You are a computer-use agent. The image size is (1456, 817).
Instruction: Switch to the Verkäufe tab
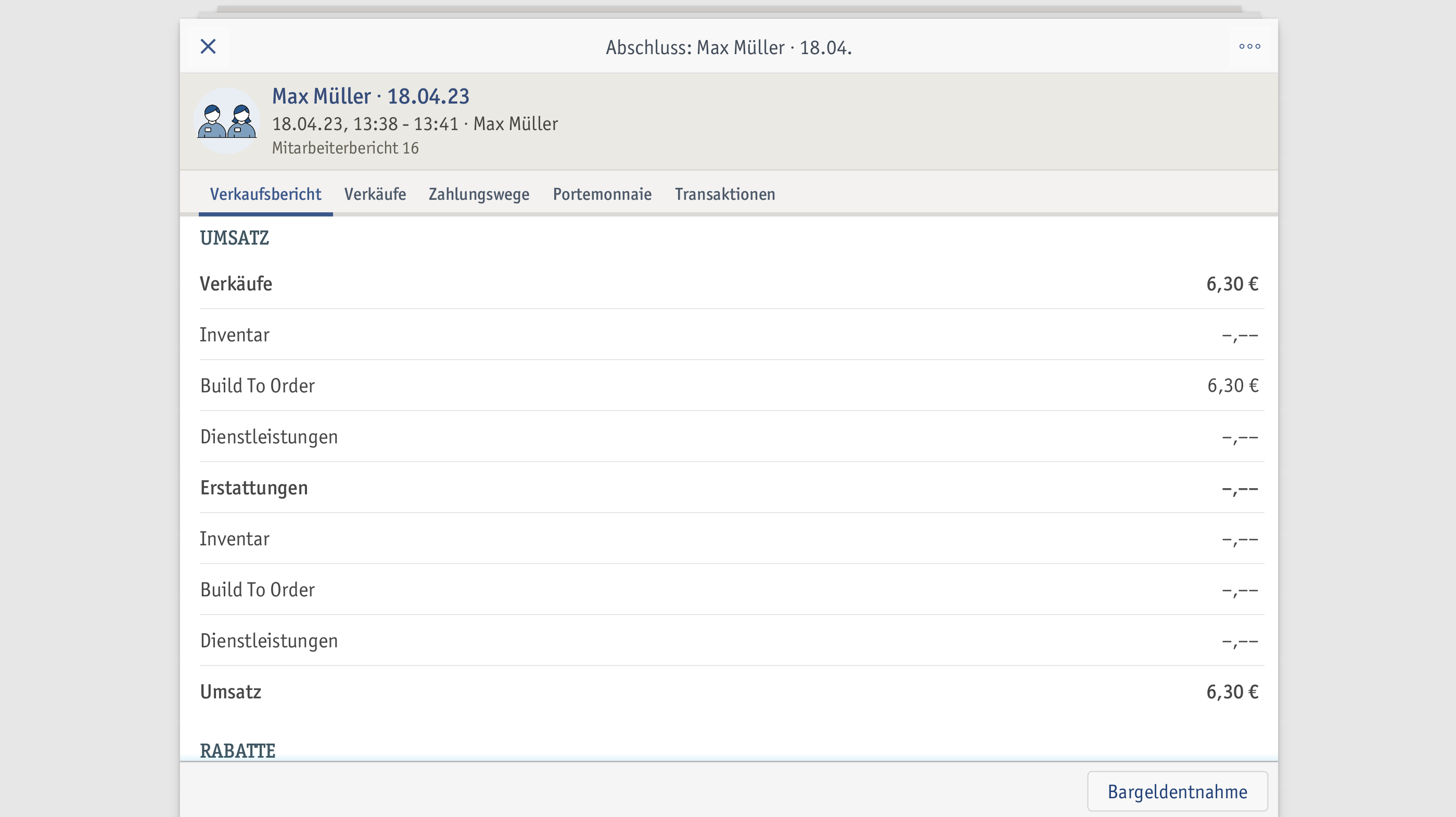tap(375, 194)
